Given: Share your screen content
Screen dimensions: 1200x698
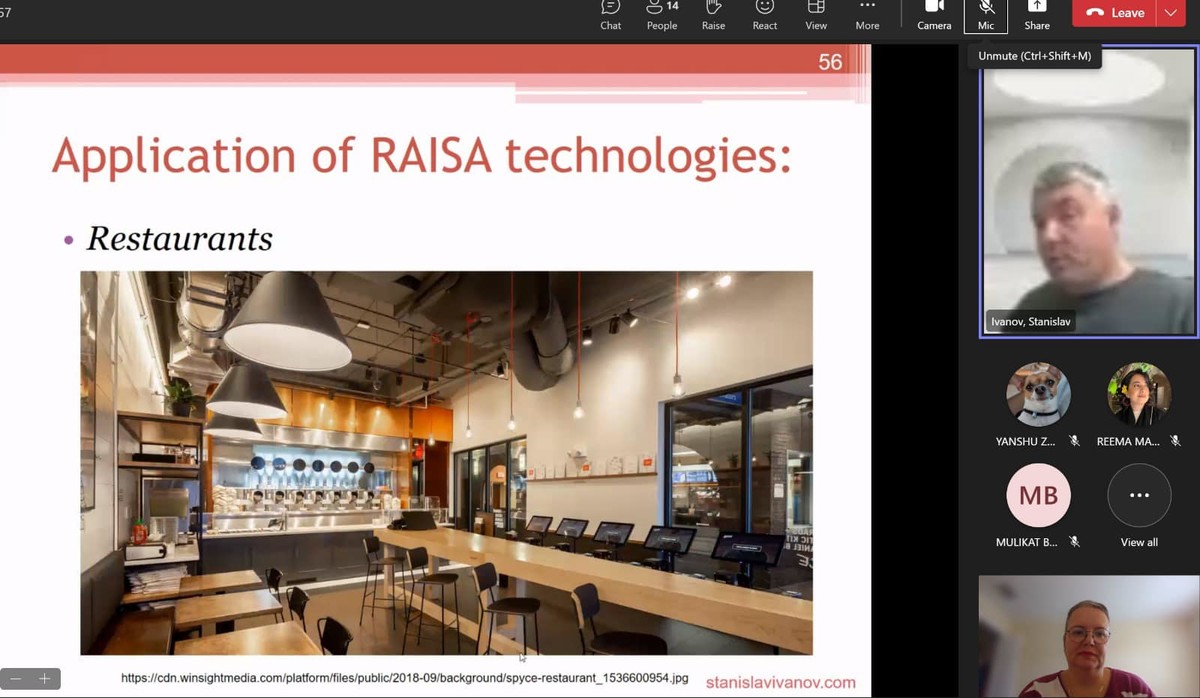Looking at the screenshot, I should pos(1037,15).
